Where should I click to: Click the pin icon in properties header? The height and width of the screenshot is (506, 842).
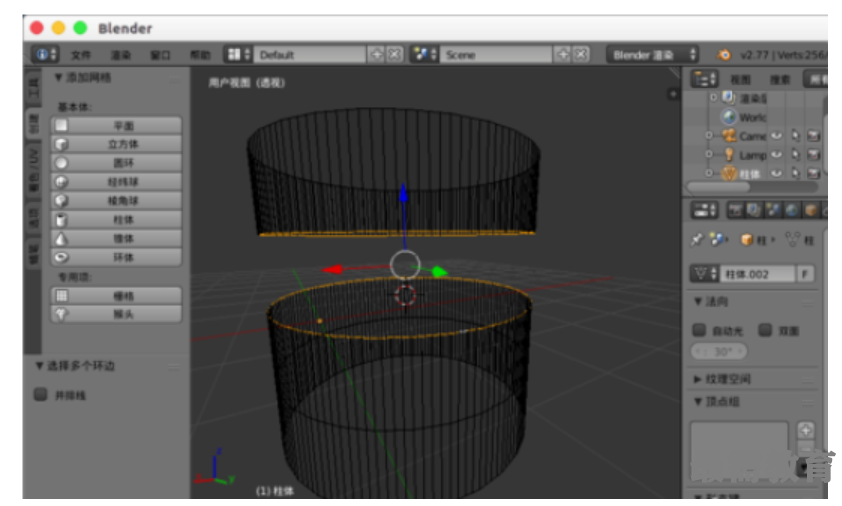(x=697, y=240)
